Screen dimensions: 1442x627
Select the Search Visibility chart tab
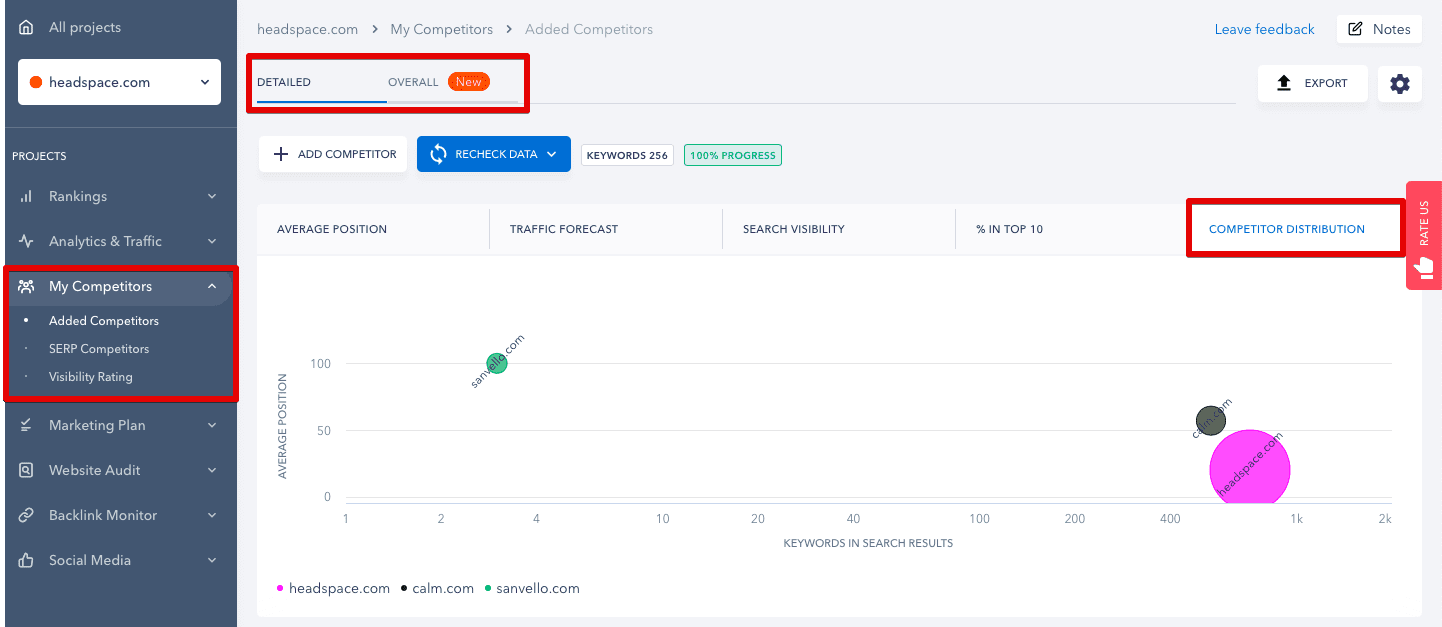tap(794, 229)
